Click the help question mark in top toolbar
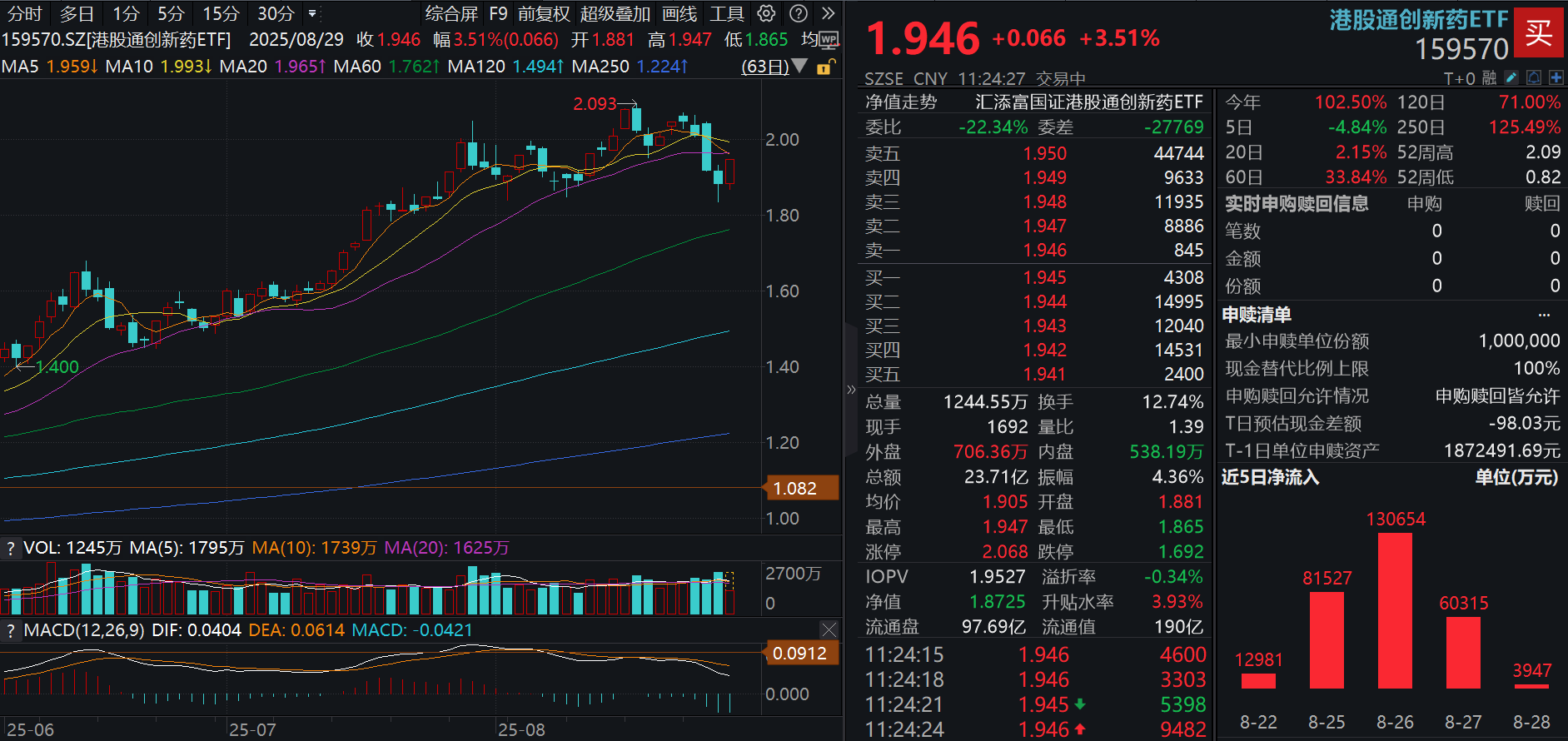 (798, 13)
